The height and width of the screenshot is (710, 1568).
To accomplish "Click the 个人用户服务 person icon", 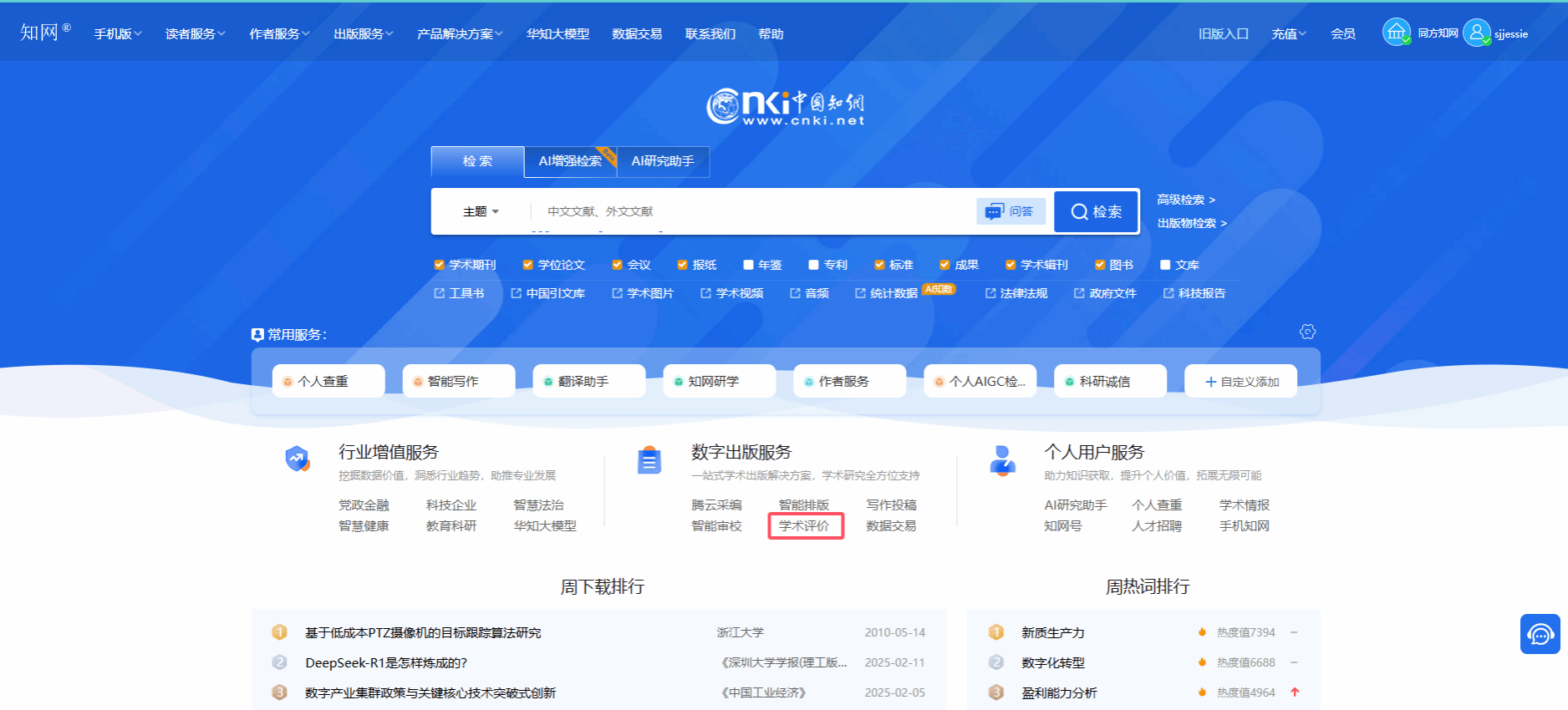I will pos(1002,459).
